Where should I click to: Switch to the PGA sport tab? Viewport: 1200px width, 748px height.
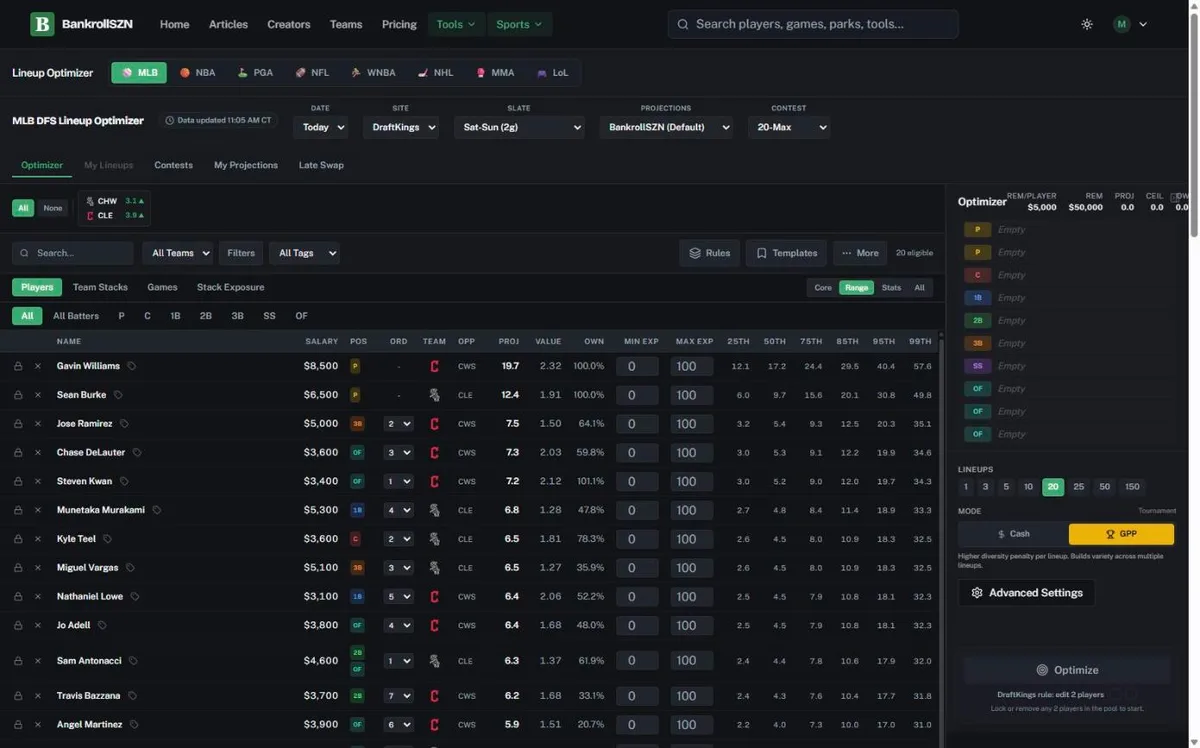click(255, 73)
